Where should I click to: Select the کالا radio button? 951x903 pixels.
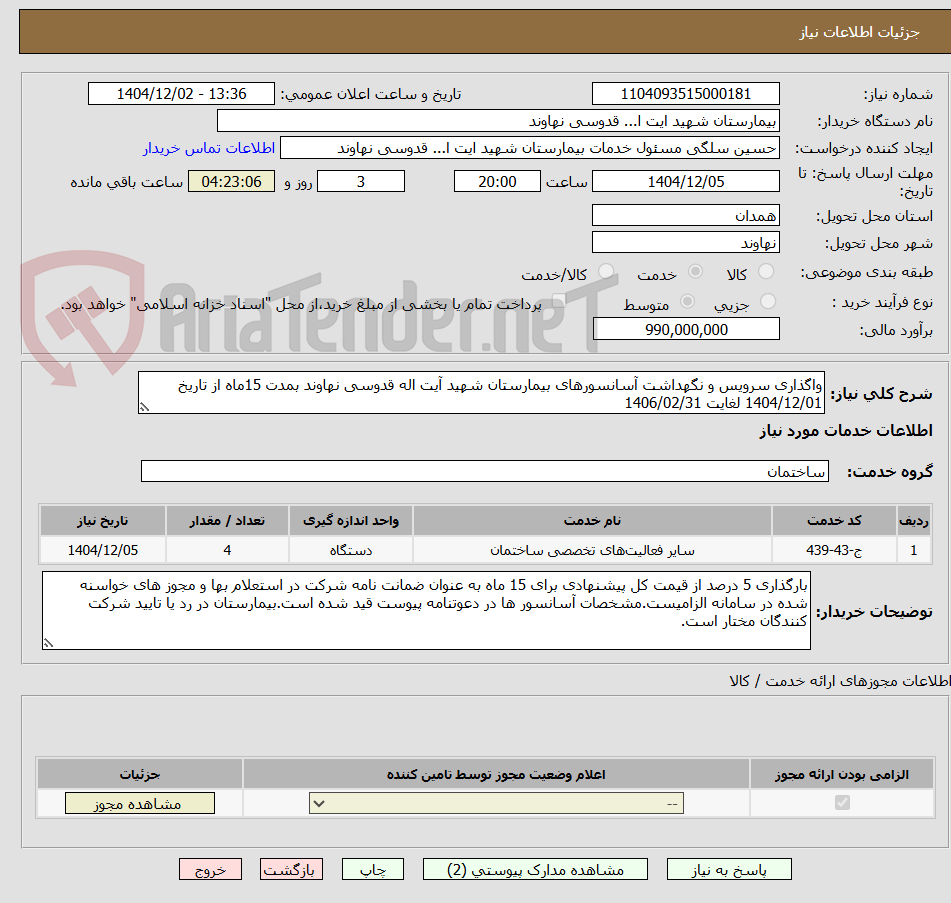tap(767, 272)
